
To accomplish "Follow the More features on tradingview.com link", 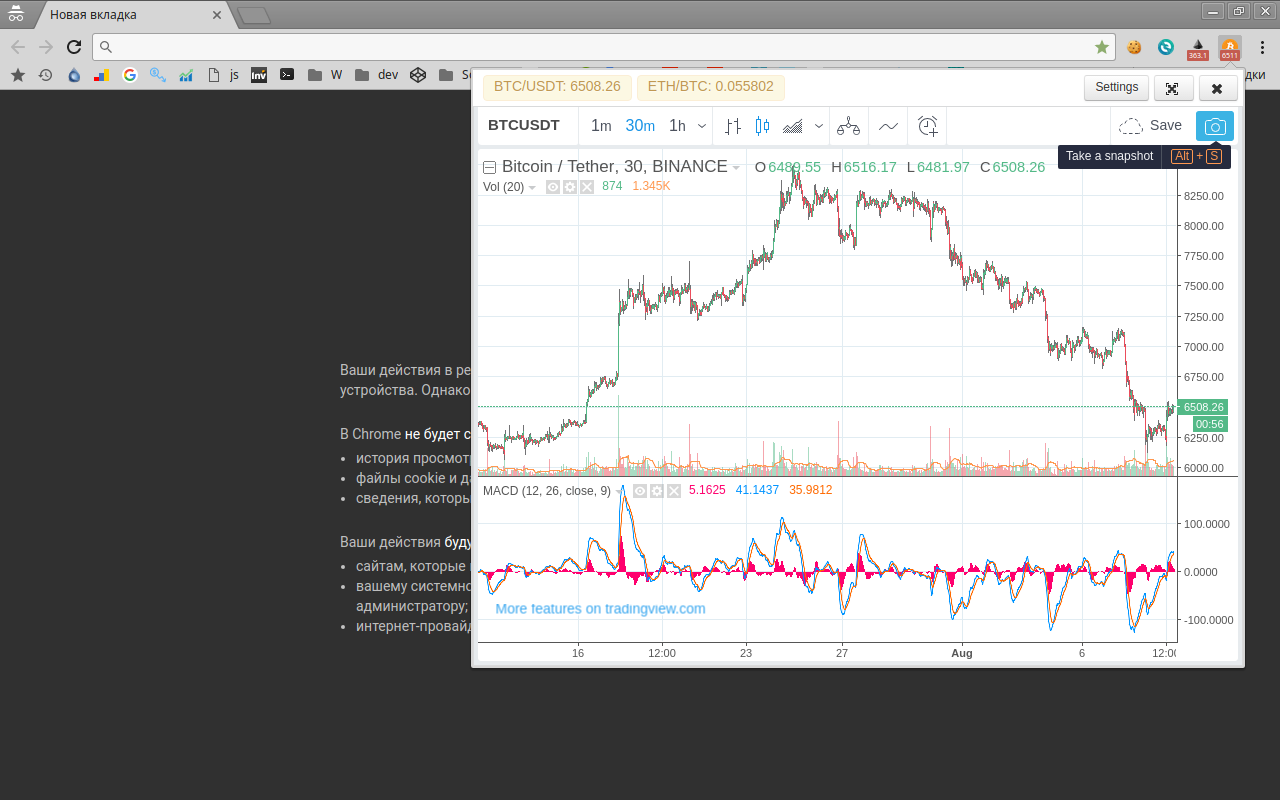I will tap(600, 609).
